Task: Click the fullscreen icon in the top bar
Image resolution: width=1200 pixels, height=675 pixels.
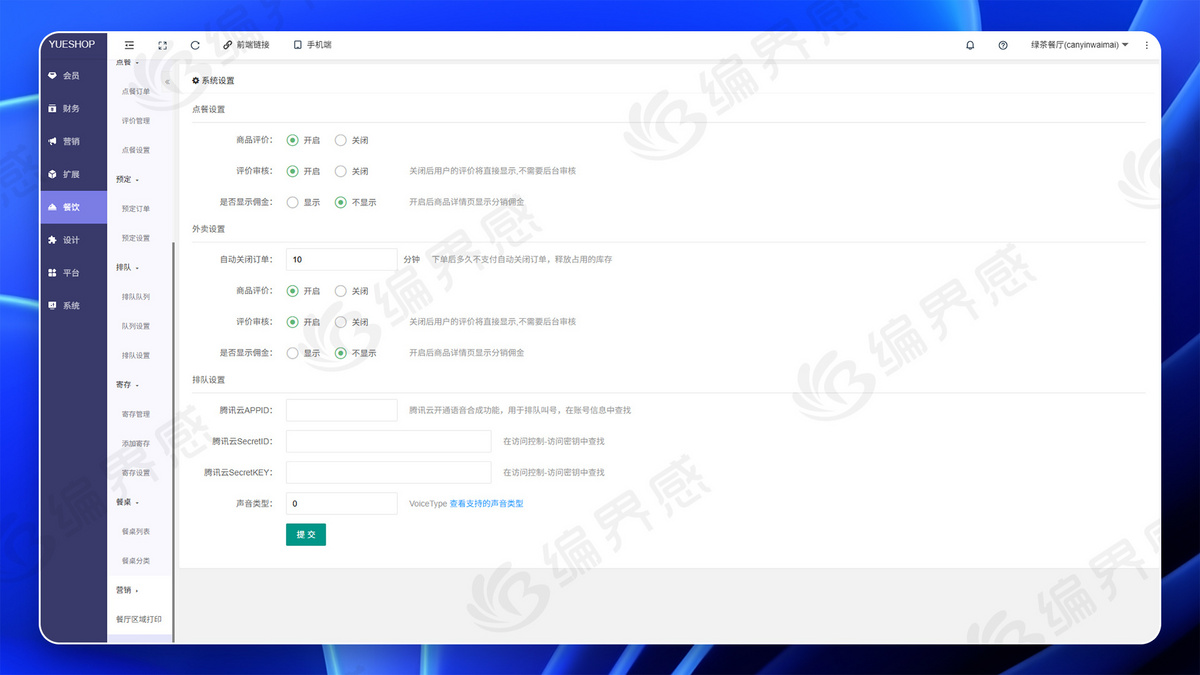Action: 162,45
